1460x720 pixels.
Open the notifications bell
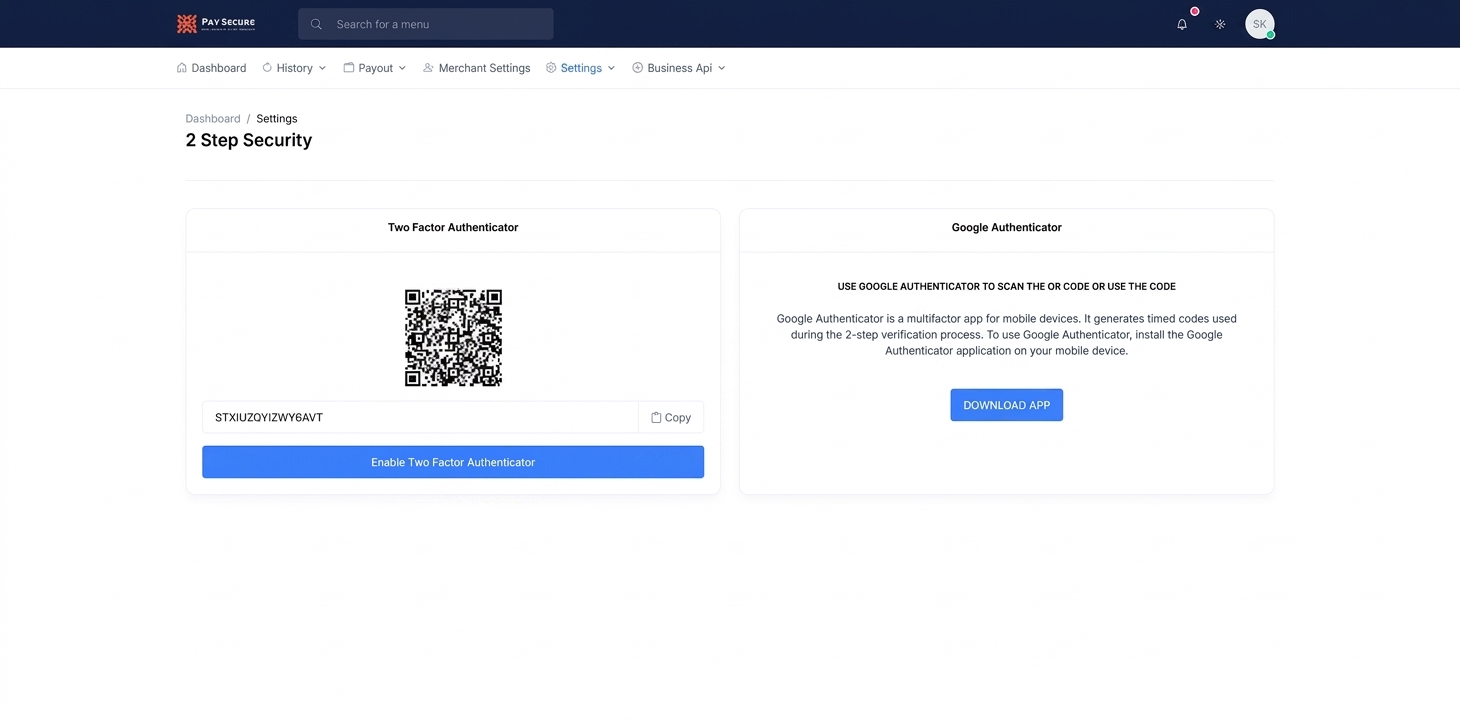(x=1182, y=24)
